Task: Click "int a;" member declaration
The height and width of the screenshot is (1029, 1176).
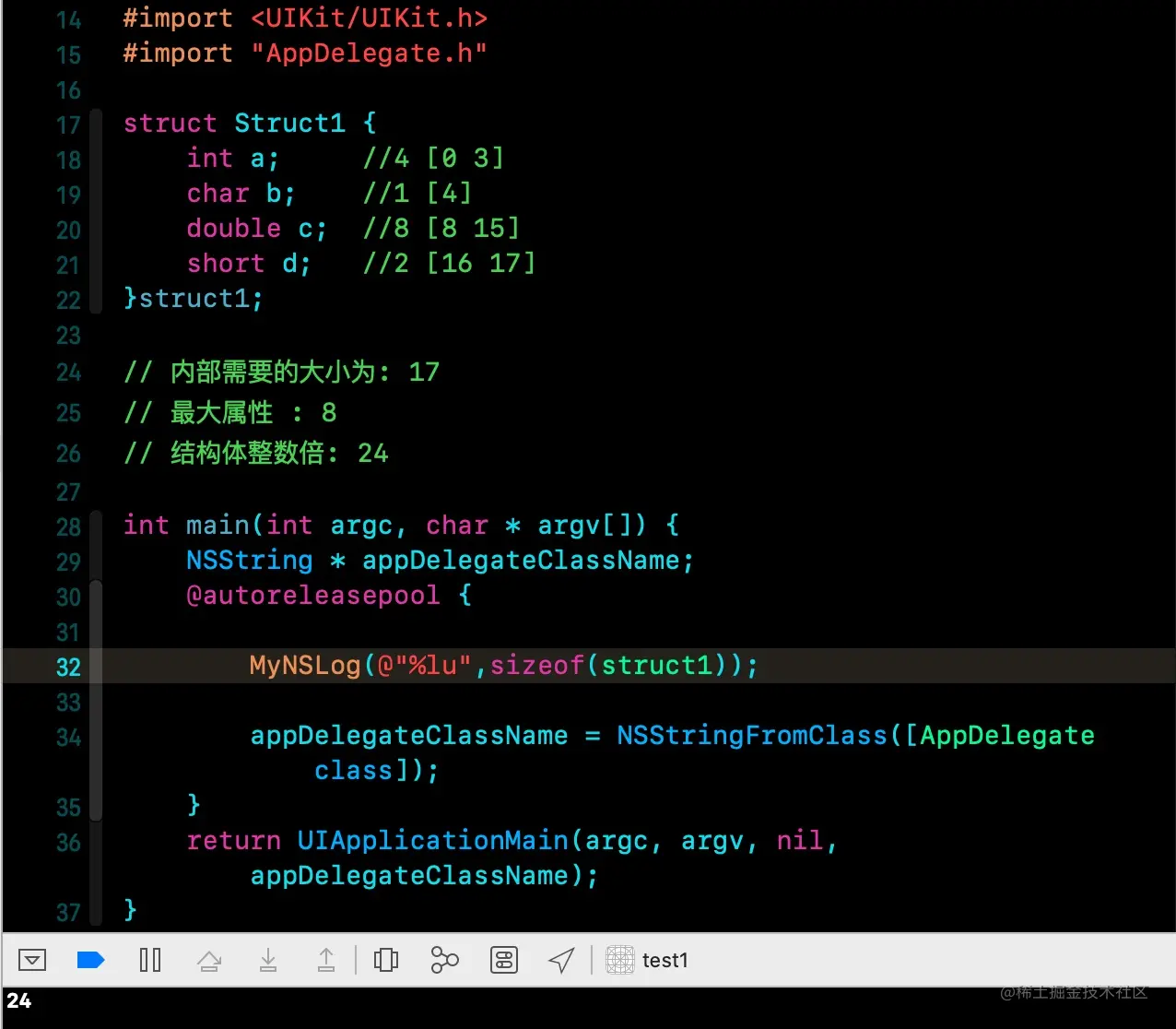Action: (233, 159)
